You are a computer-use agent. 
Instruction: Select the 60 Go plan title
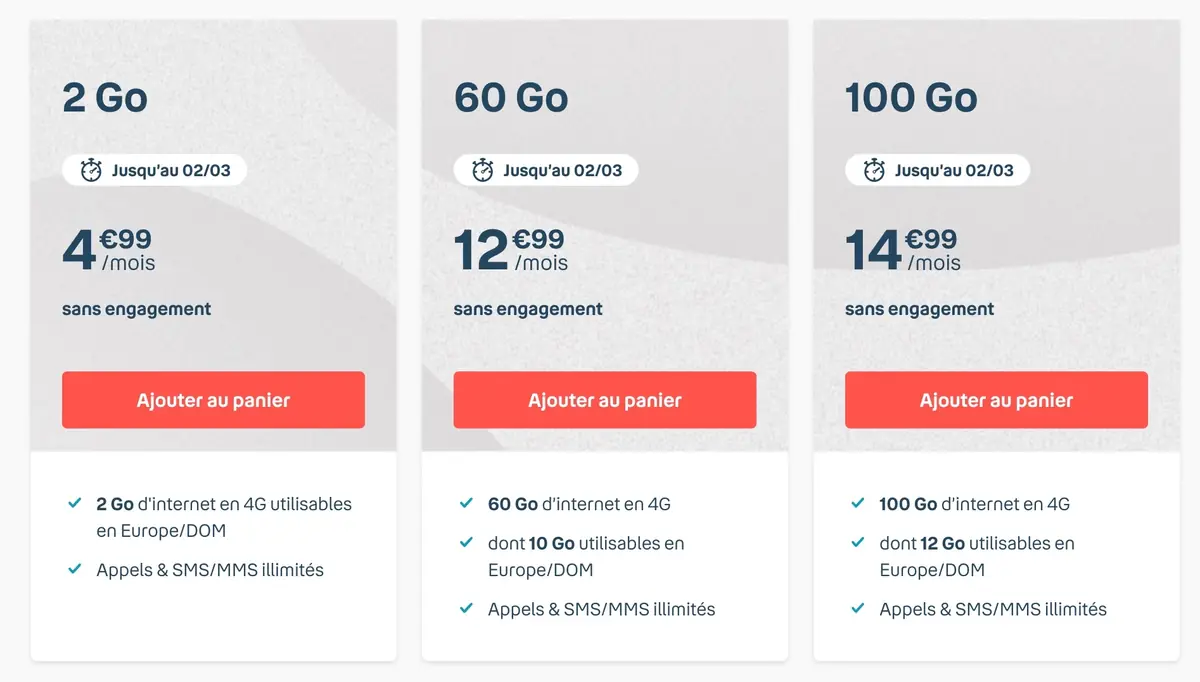click(512, 97)
